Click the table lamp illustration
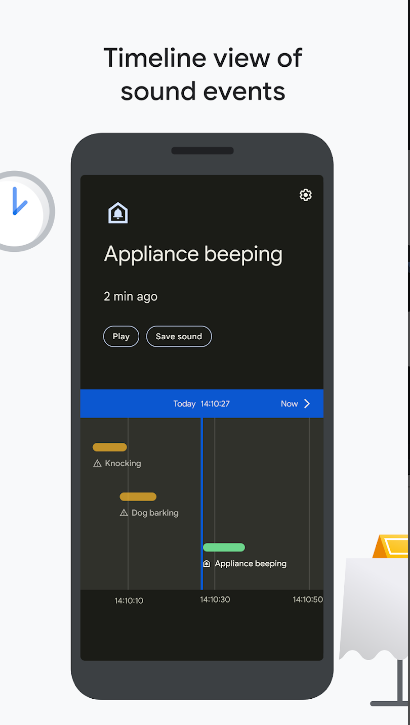The height and width of the screenshot is (725, 410). coord(391,547)
